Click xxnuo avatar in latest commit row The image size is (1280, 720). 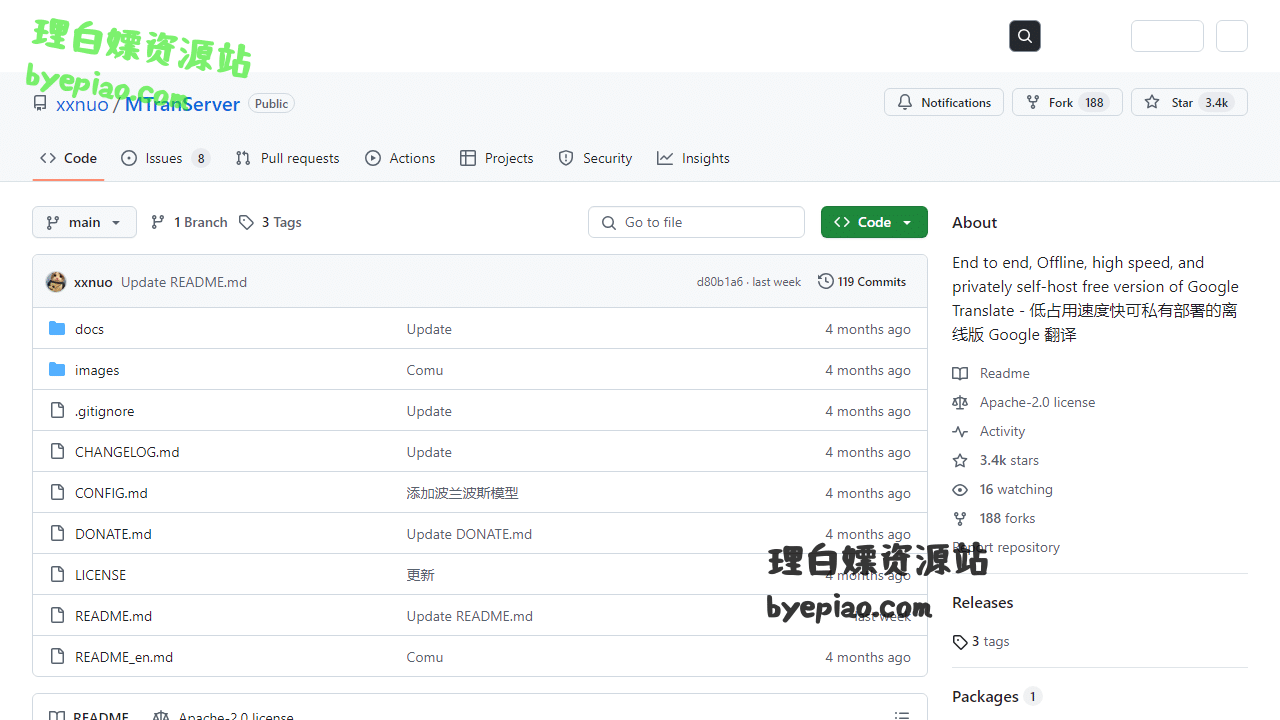point(56,282)
